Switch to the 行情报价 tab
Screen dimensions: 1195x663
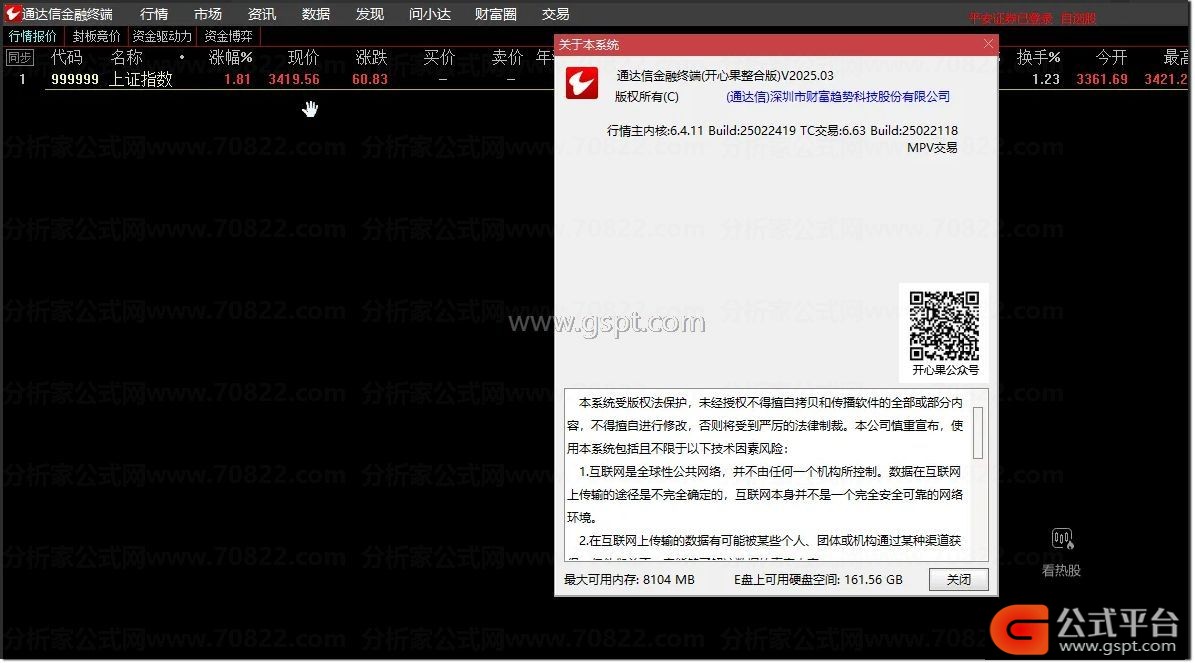click(33, 36)
